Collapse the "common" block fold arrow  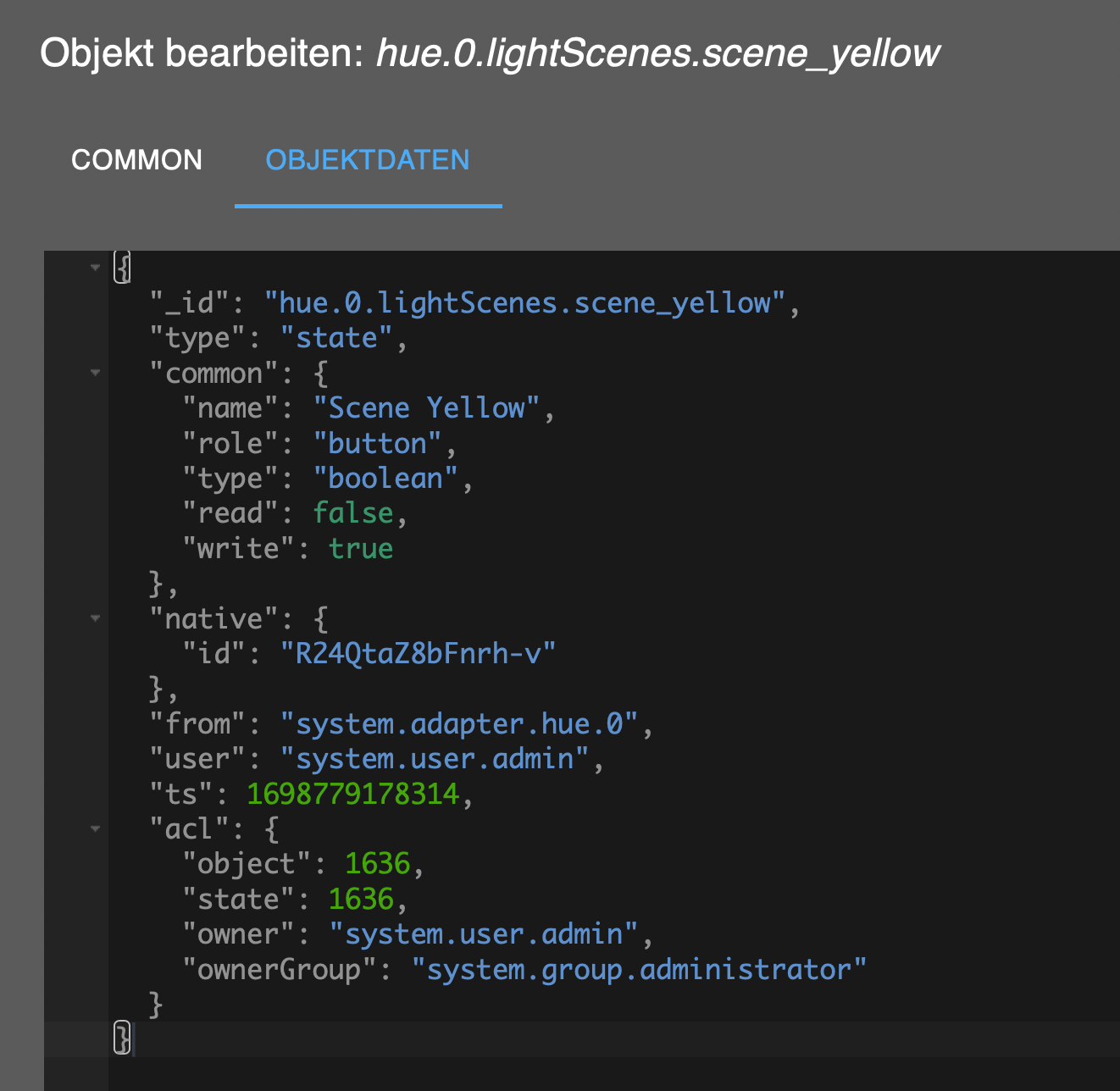[96, 373]
